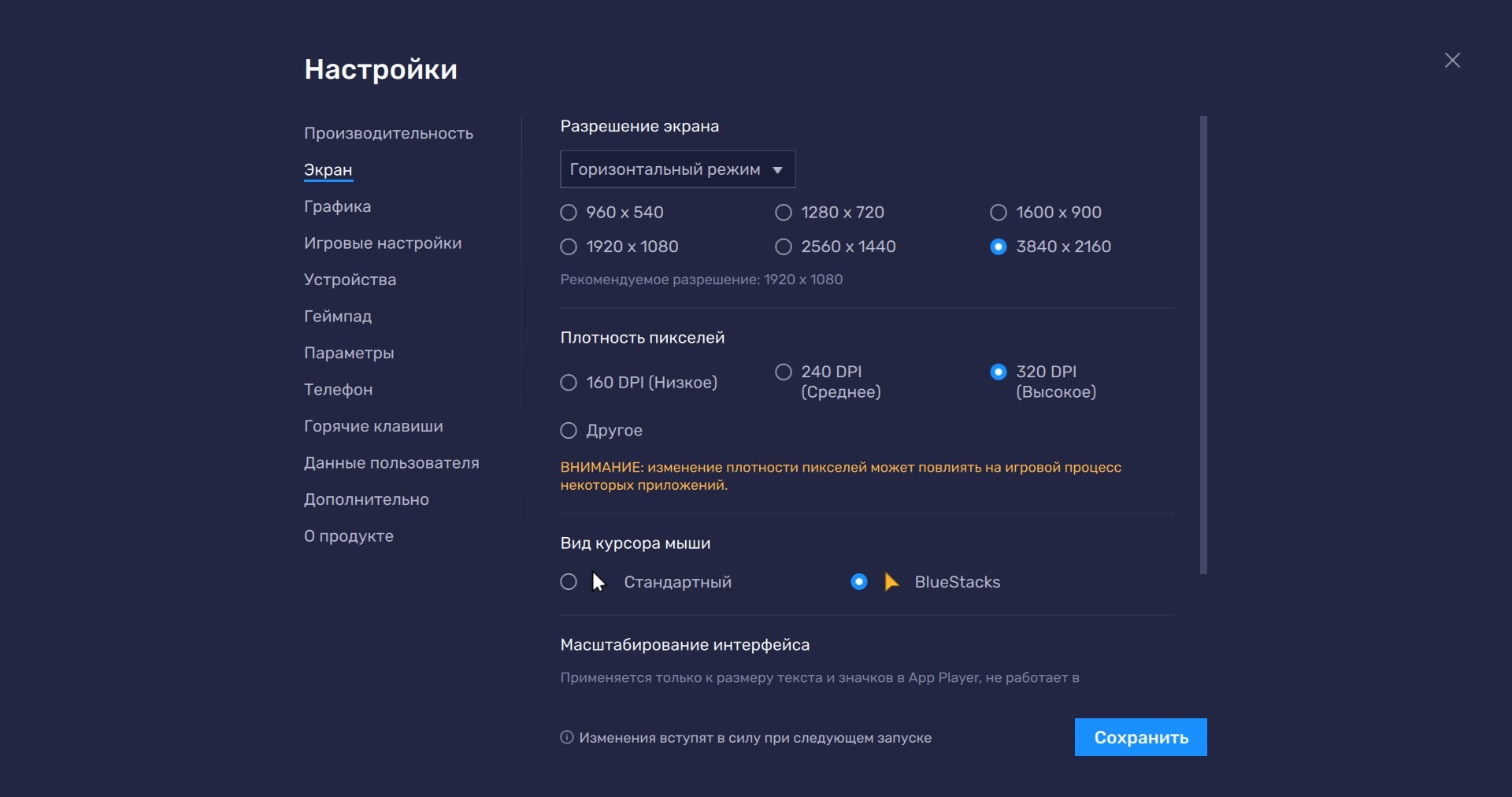Open the Горизонтальный режим dropdown

pyautogui.click(x=677, y=169)
